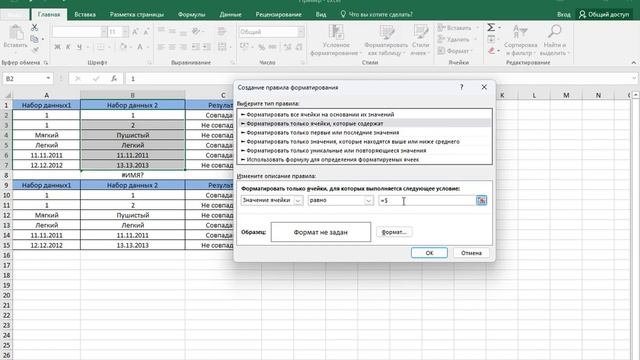
Task: Click the increase decimal icon
Action: (x=287, y=47)
